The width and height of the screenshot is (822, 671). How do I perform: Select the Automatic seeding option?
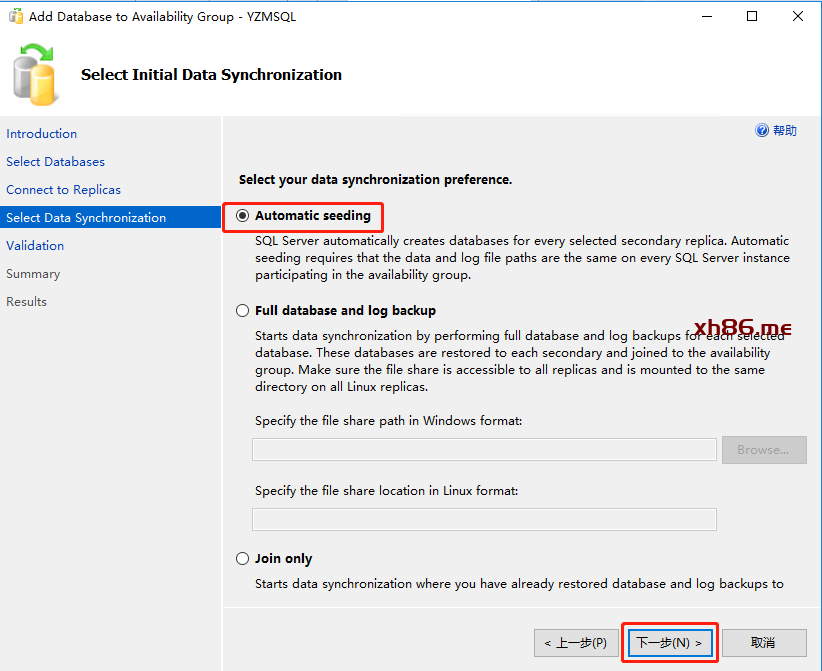[243, 216]
